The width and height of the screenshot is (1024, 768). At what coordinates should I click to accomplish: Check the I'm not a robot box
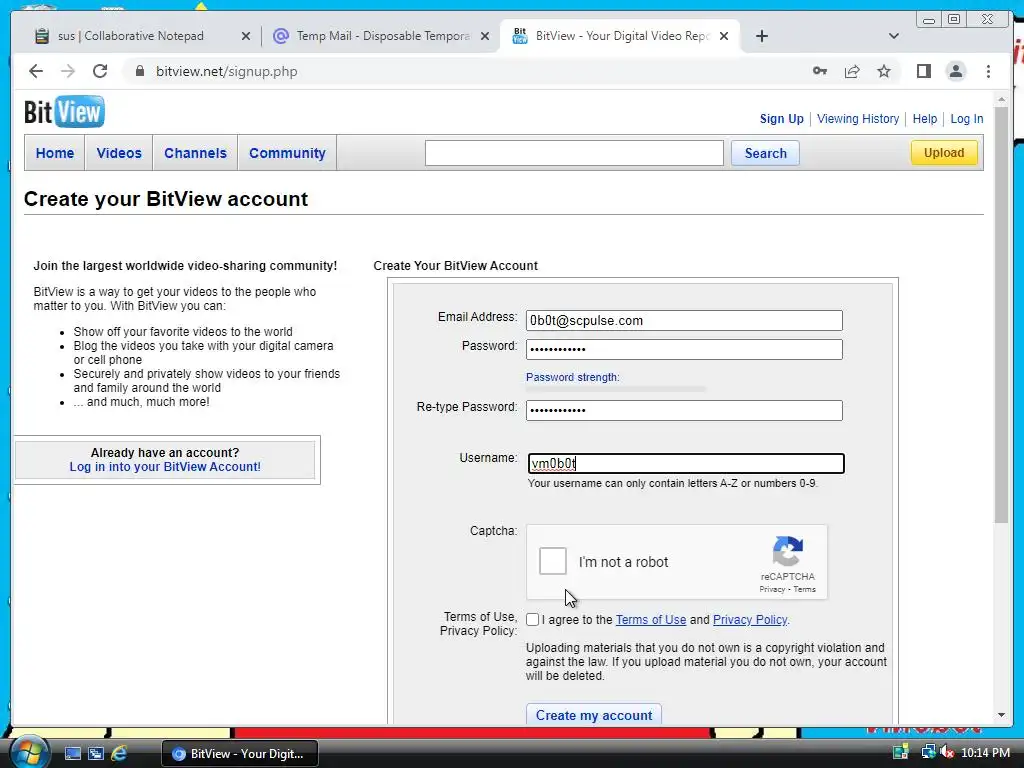tap(552, 561)
